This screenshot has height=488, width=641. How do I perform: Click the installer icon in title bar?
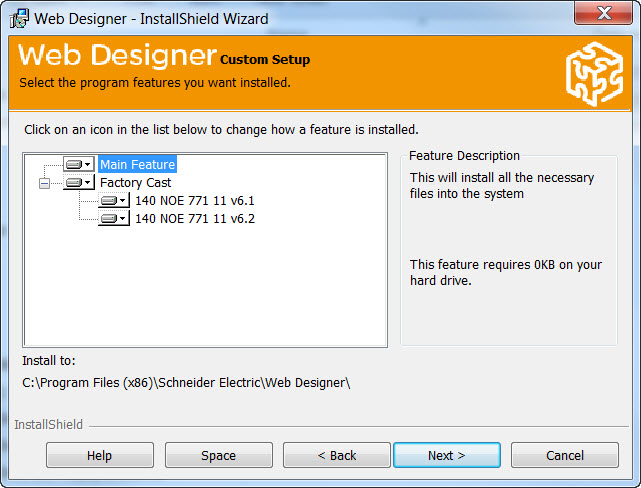point(19,18)
